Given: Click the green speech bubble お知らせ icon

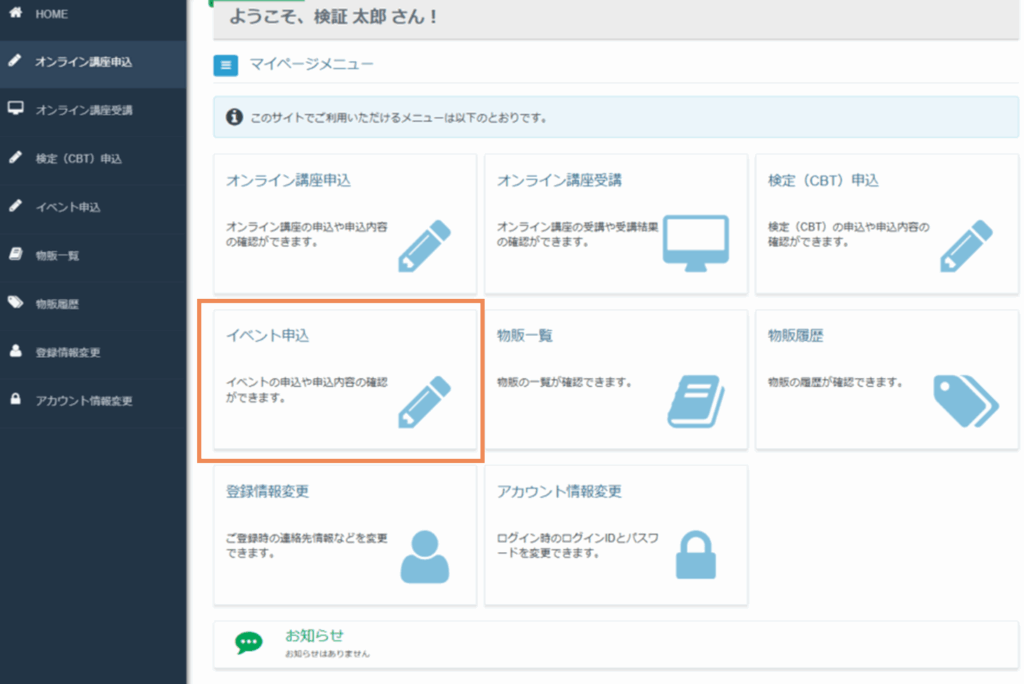Looking at the screenshot, I should (249, 643).
